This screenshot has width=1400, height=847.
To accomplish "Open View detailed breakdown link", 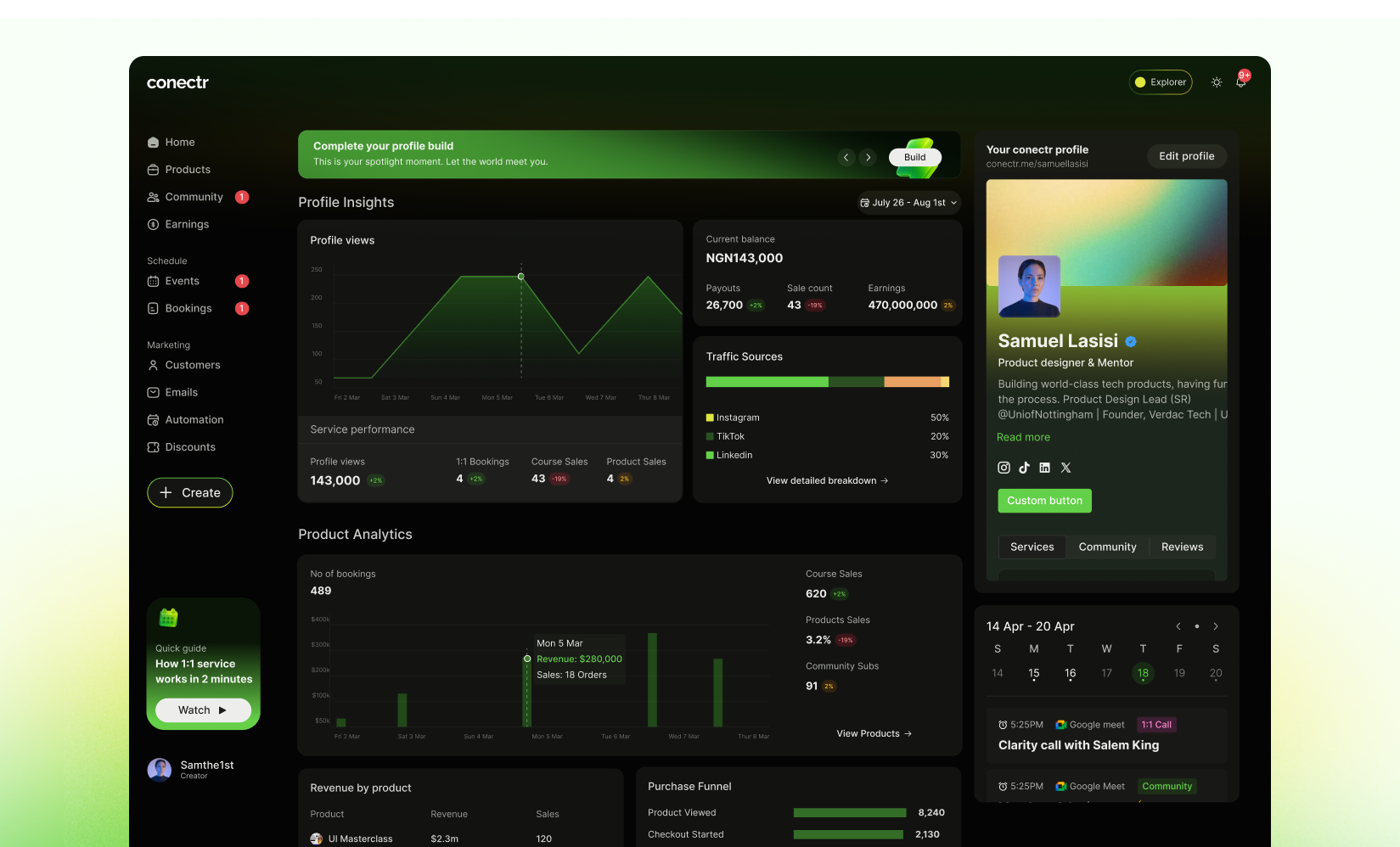I will pos(827,480).
